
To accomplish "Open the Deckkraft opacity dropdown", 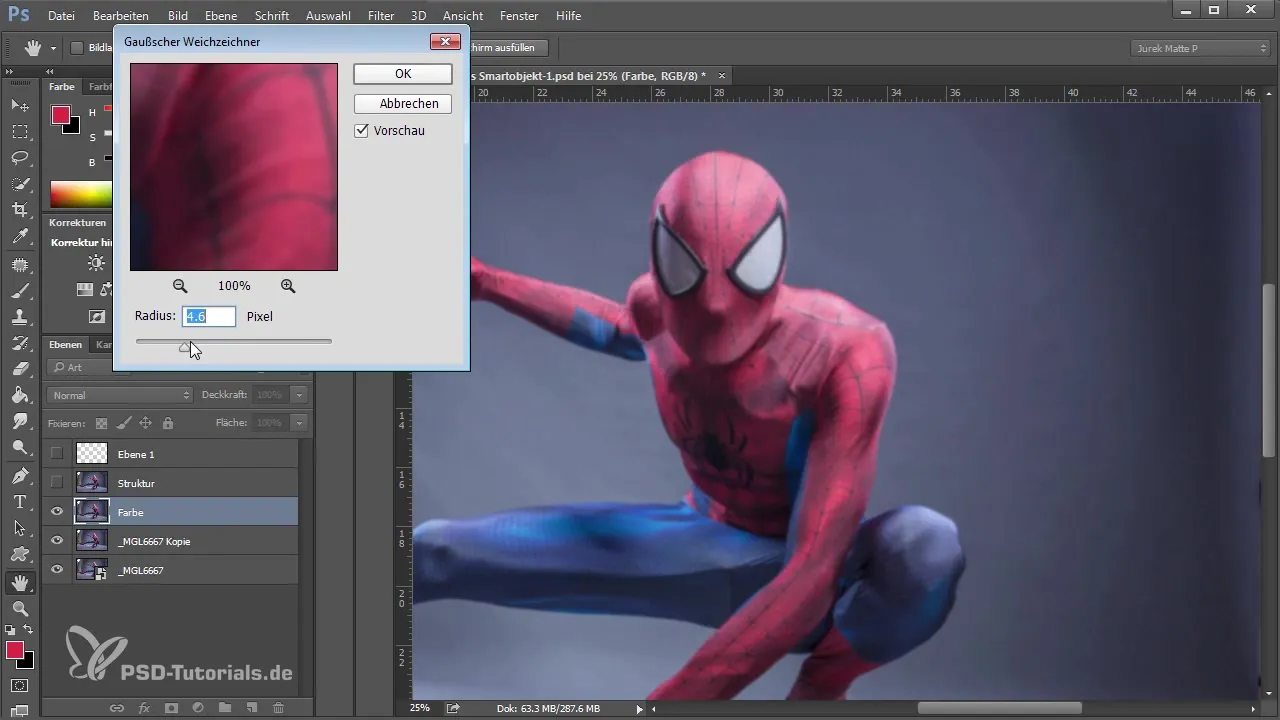I will click(x=299, y=395).
